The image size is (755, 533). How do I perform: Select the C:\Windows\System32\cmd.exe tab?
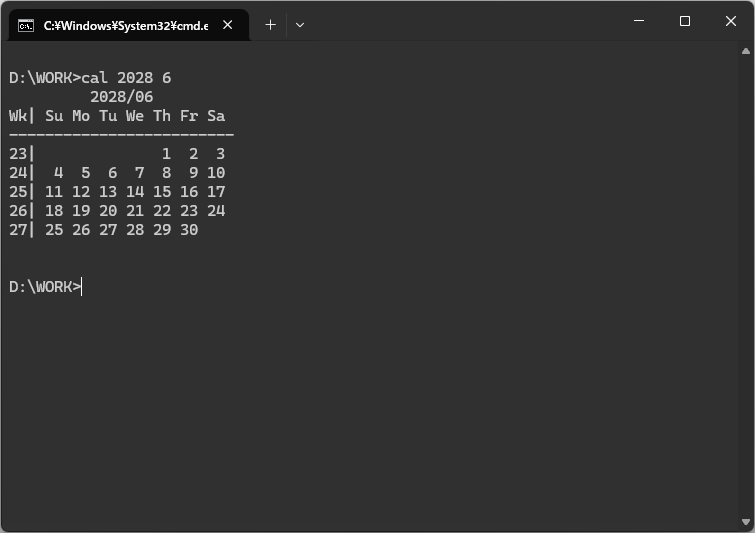[x=129, y=25]
